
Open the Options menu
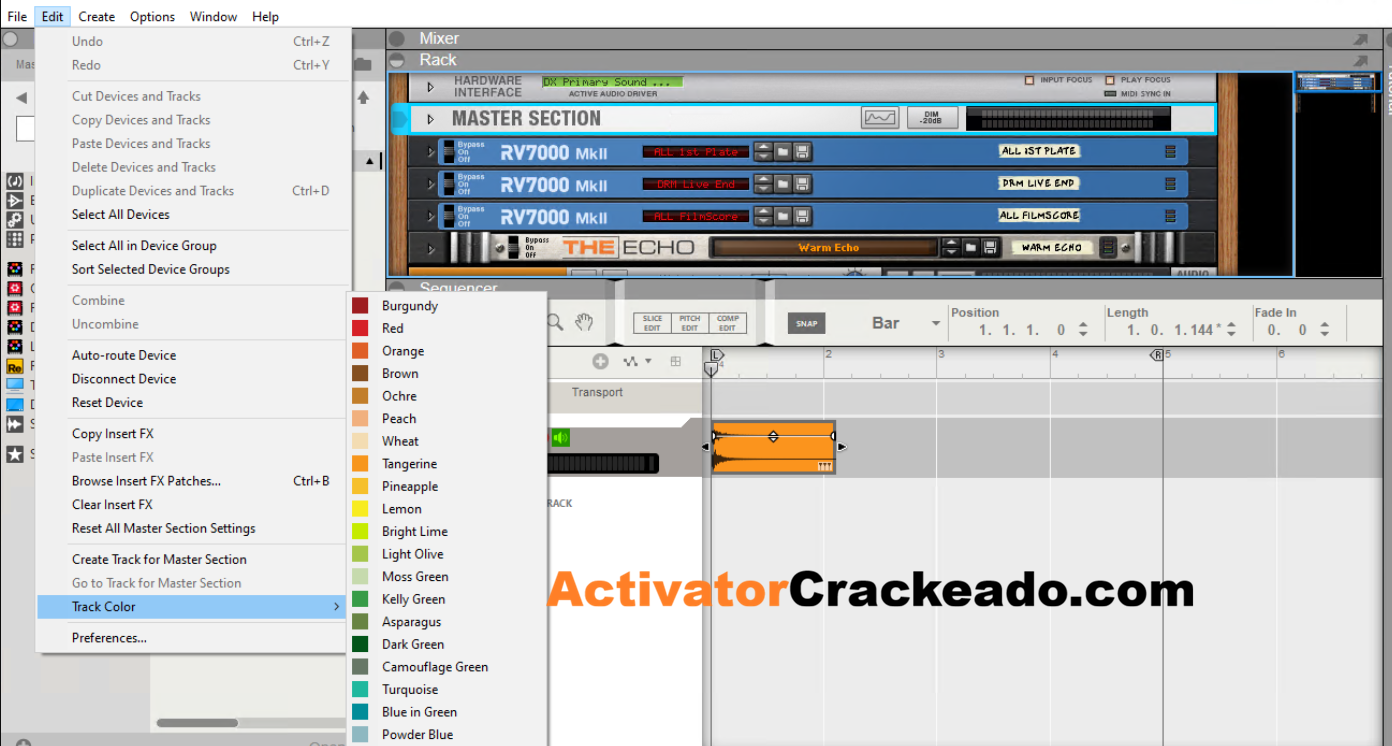pos(152,16)
